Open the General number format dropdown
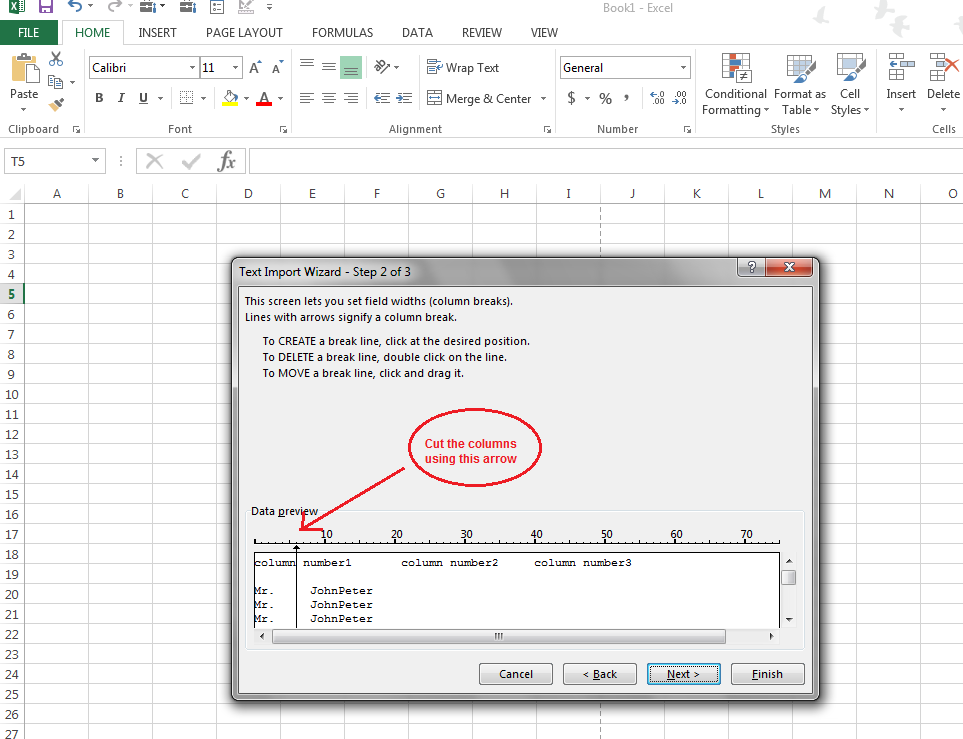Image resolution: width=963 pixels, height=739 pixels. pyautogui.click(x=681, y=67)
